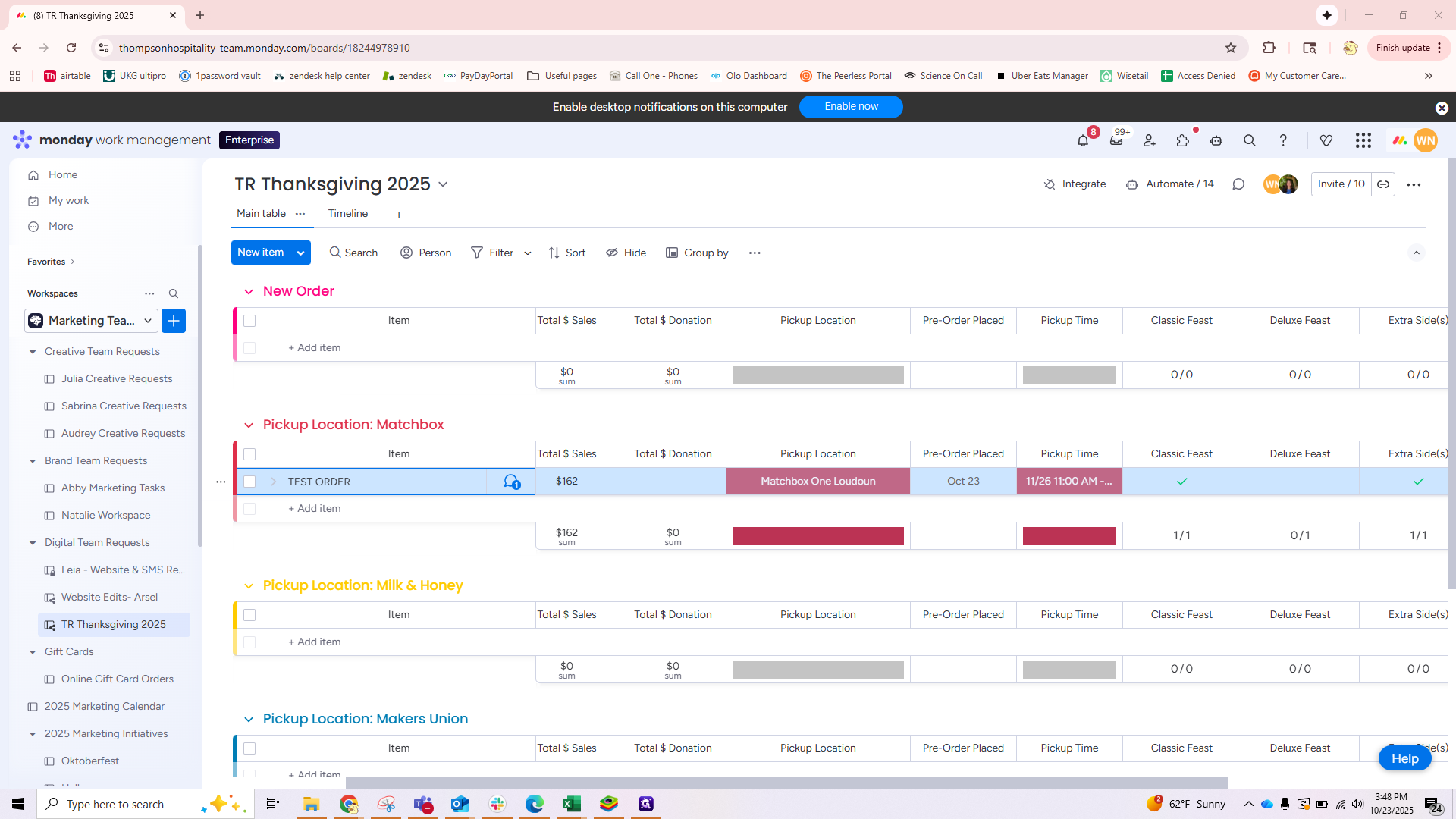Click the Enable now notifications button

coord(851,107)
